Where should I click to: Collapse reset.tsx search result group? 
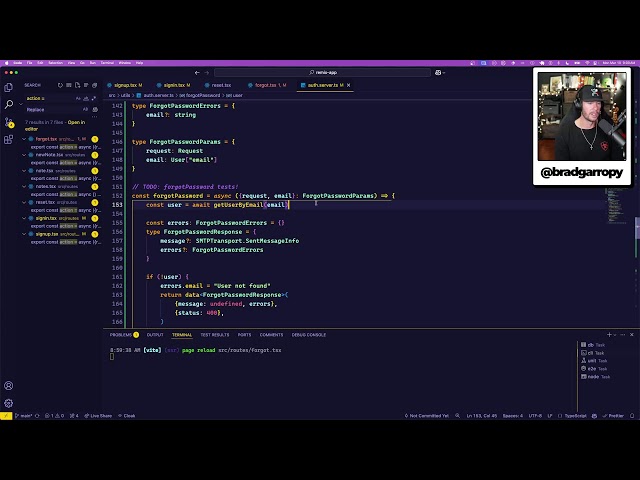(24, 202)
